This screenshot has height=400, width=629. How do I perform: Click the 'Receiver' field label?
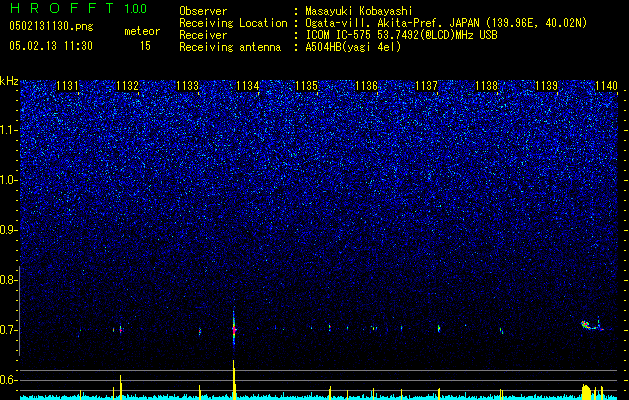pyautogui.click(x=203, y=35)
